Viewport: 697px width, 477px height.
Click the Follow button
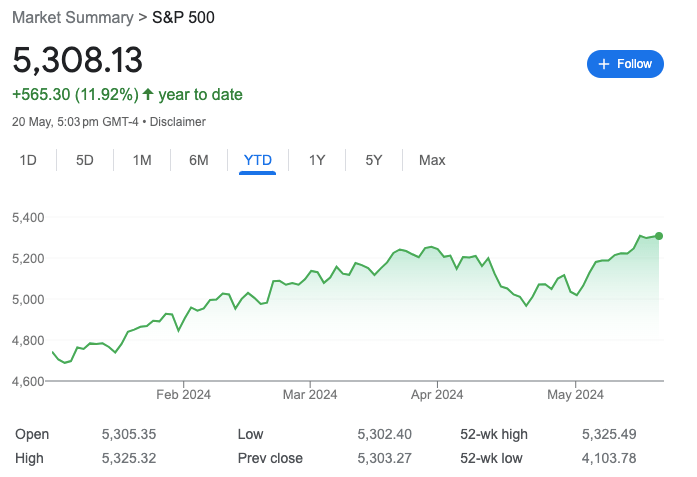625,64
